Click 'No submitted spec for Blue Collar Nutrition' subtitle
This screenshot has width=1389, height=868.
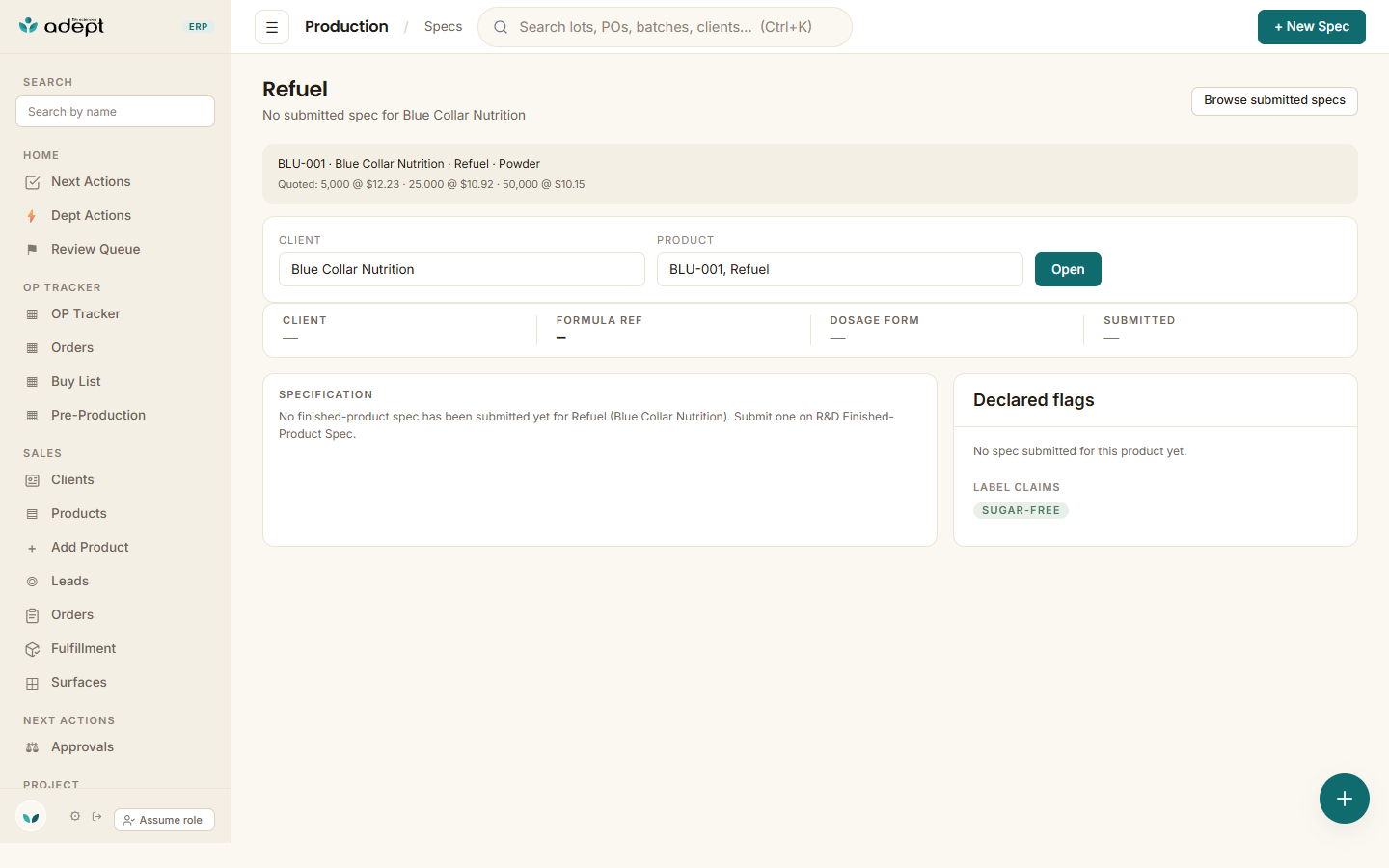pos(394,115)
